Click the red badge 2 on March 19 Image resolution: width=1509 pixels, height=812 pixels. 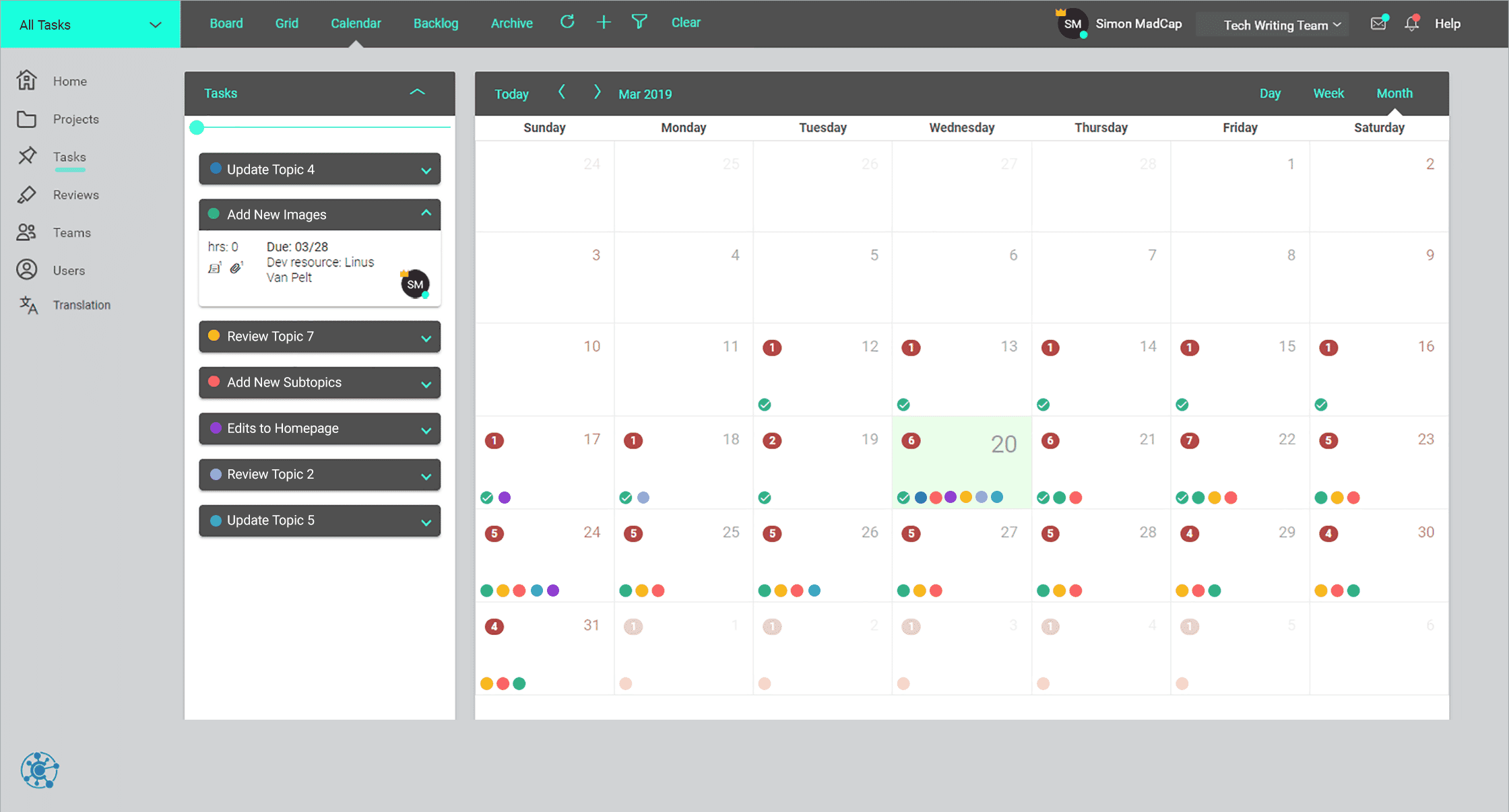(x=772, y=440)
